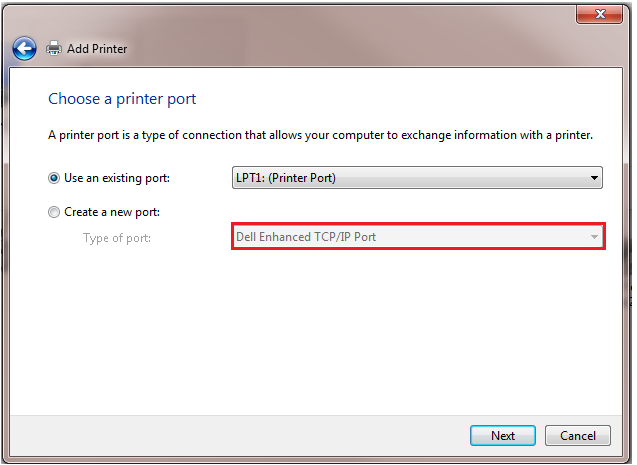Image resolution: width=637 pixels, height=465 pixels.
Task: Click the existing port dropdown arrow
Action: click(x=595, y=178)
